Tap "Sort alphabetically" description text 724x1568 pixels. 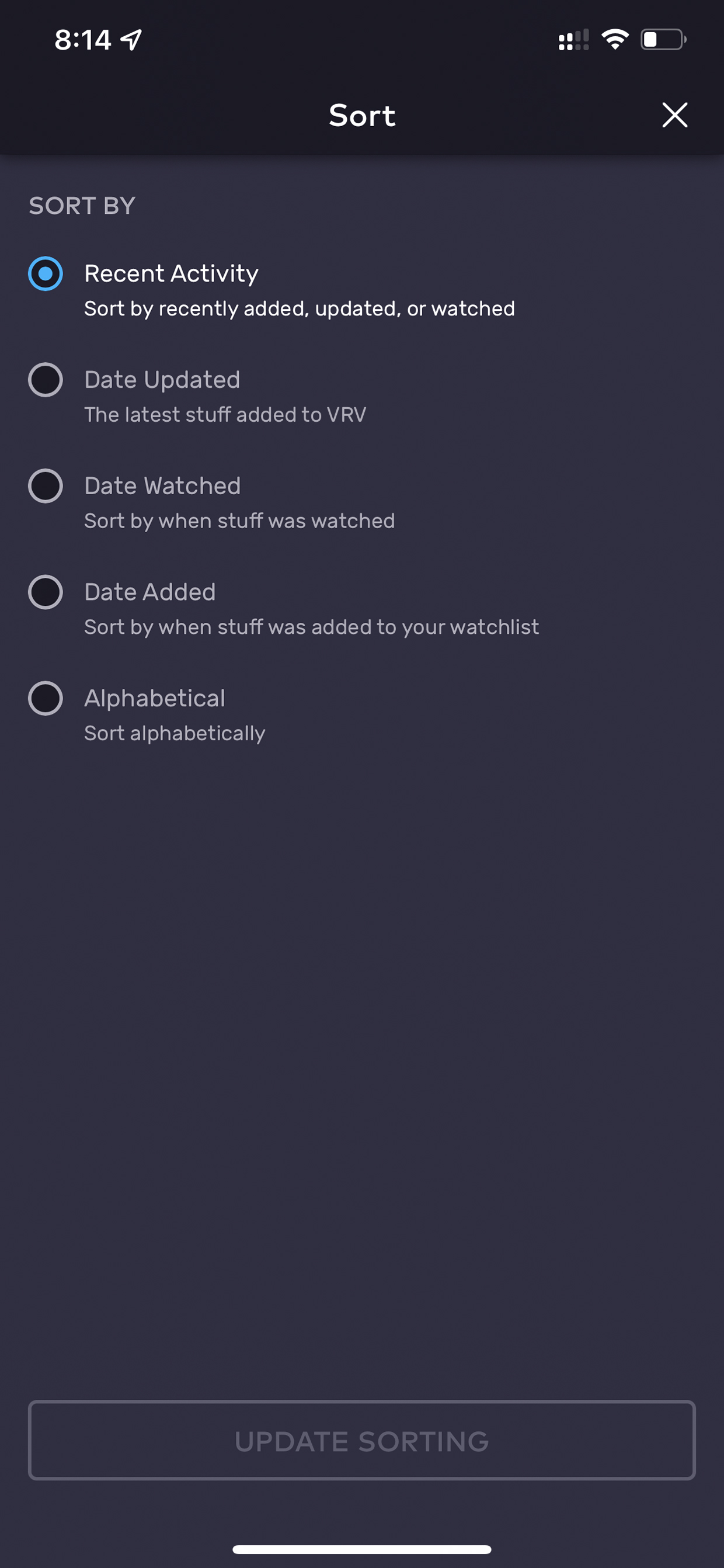175,734
